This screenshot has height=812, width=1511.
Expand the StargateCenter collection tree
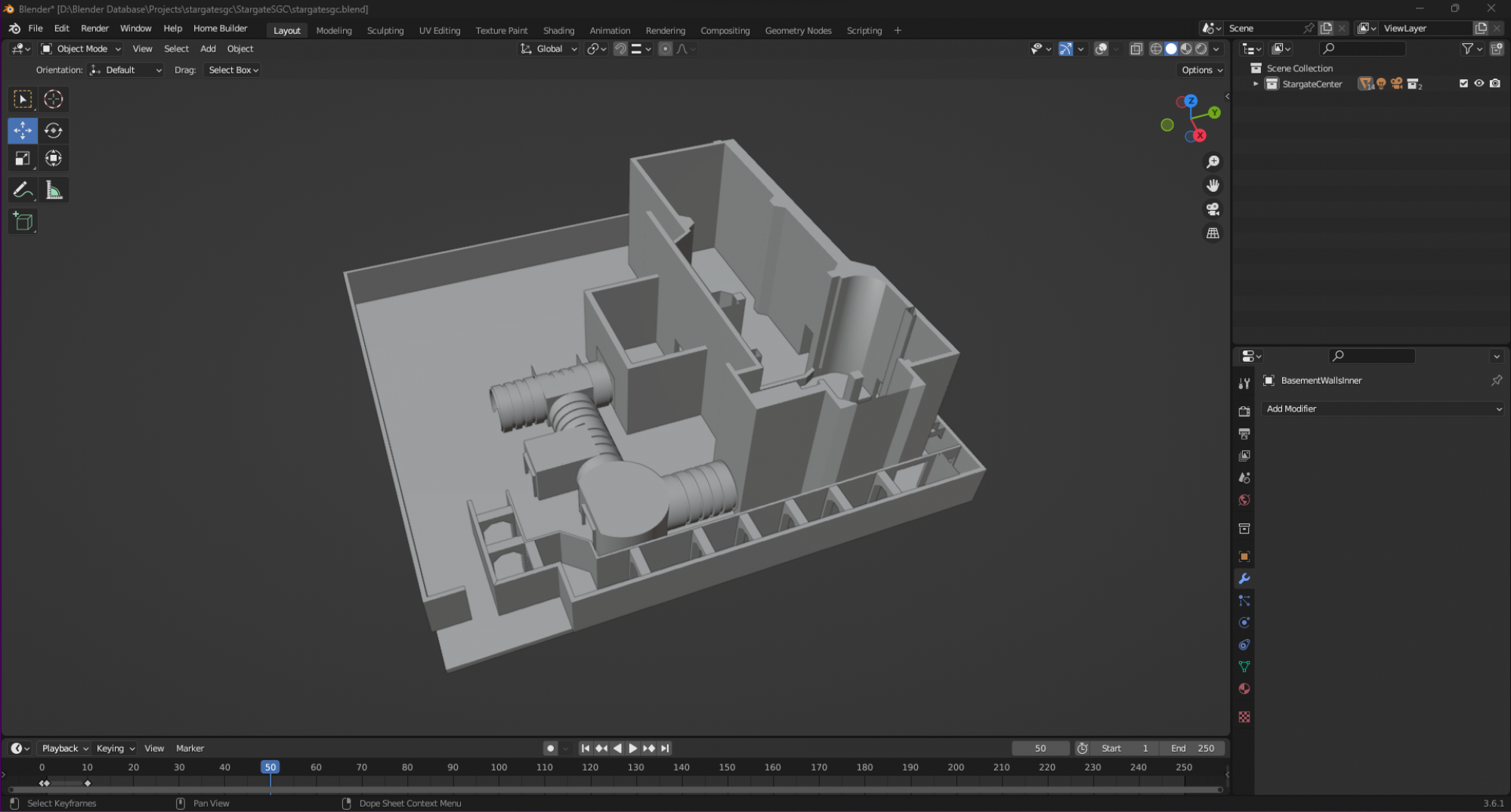coord(1256,84)
